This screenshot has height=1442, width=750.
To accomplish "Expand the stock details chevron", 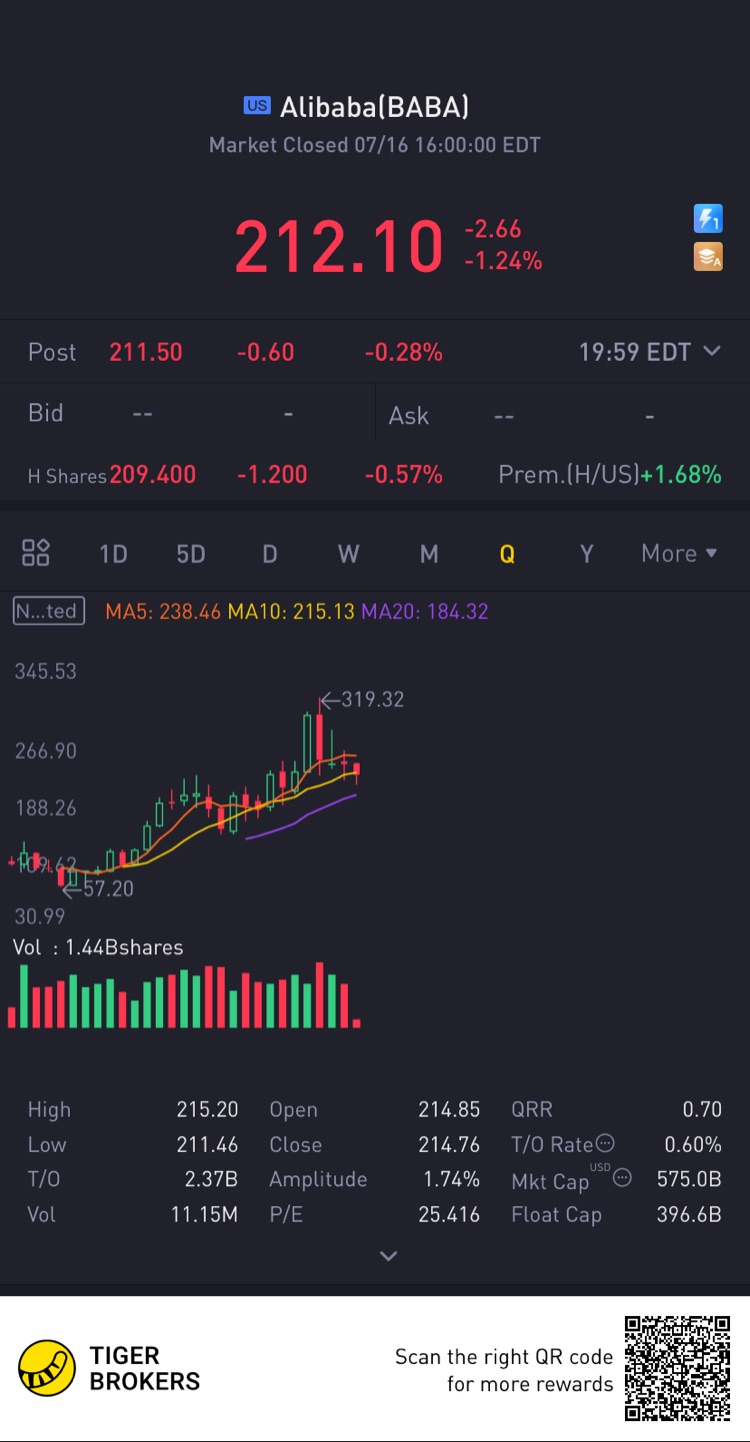I will (x=389, y=1256).
